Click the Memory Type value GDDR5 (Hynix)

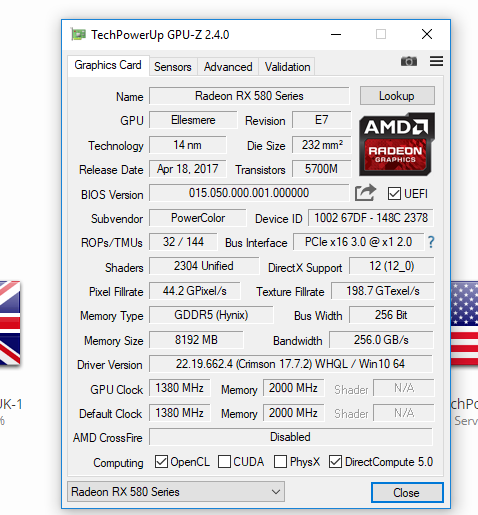point(211,315)
